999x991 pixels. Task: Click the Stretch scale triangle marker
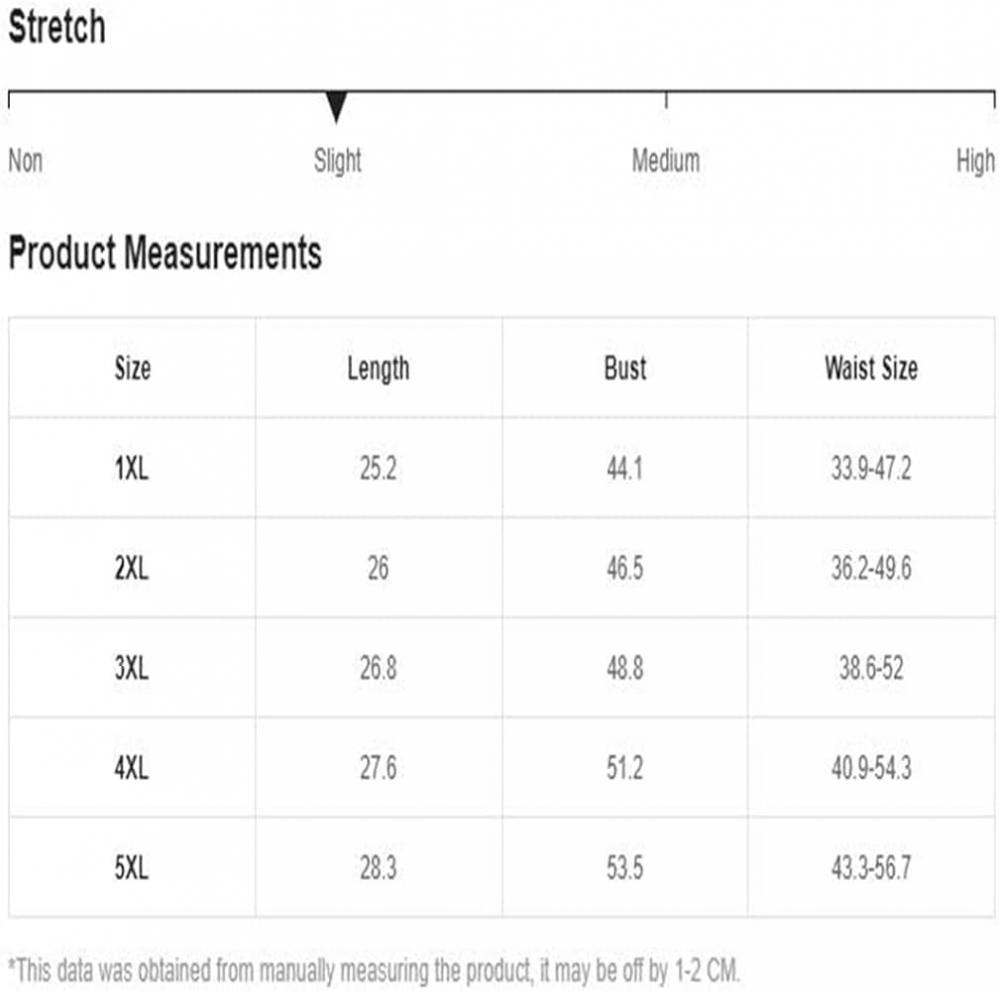[336, 106]
